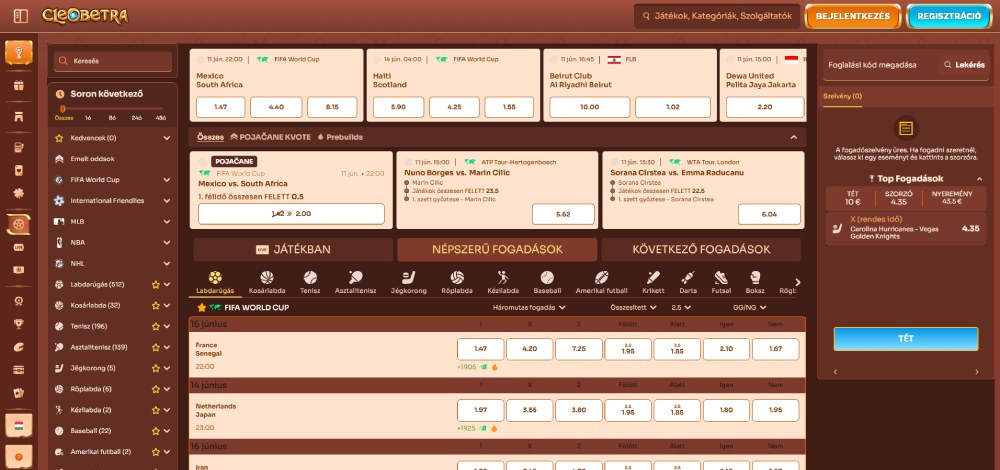Choose the Baseball sport icon
Image resolution: width=1000 pixels, height=470 pixels.
[x=547, y=277]
